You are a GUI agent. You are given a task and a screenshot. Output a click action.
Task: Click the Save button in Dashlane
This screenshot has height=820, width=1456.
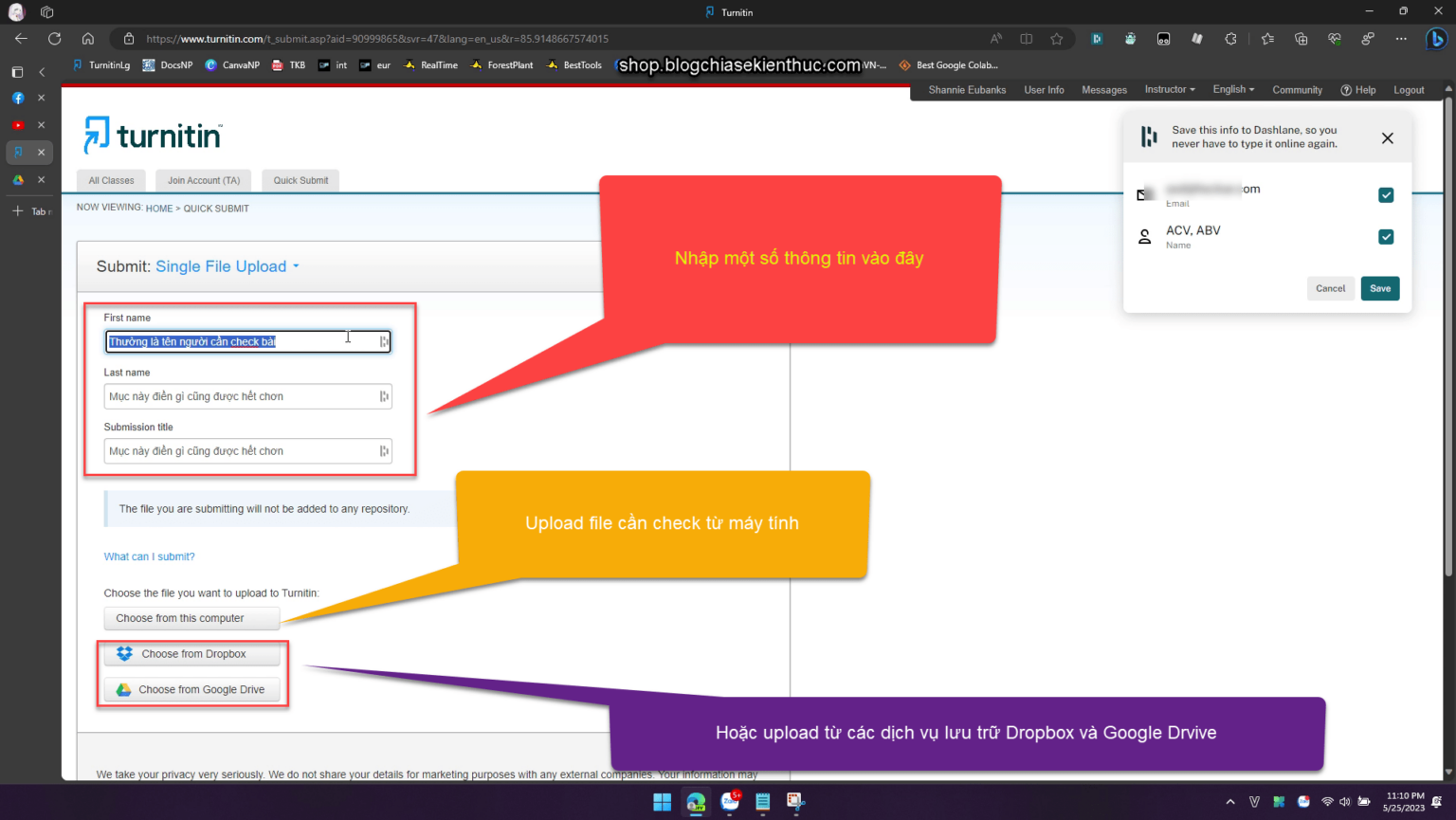tap(1380, 288)
